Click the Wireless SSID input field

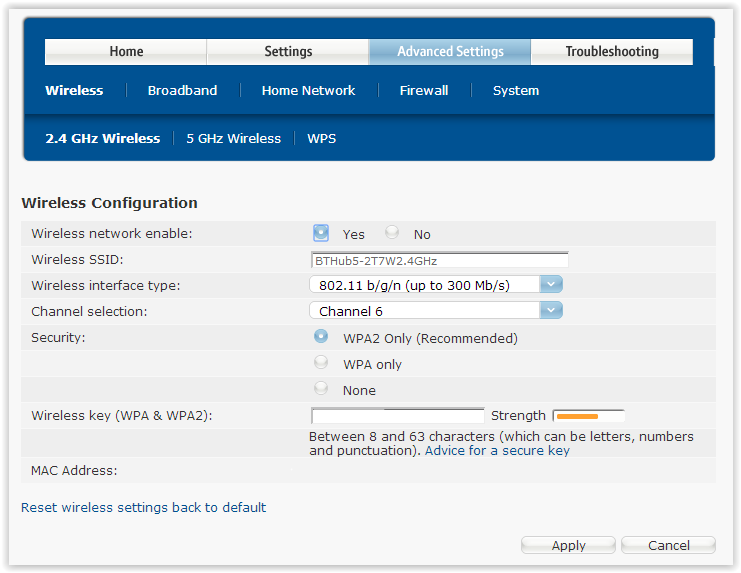(x=439, y=260)
